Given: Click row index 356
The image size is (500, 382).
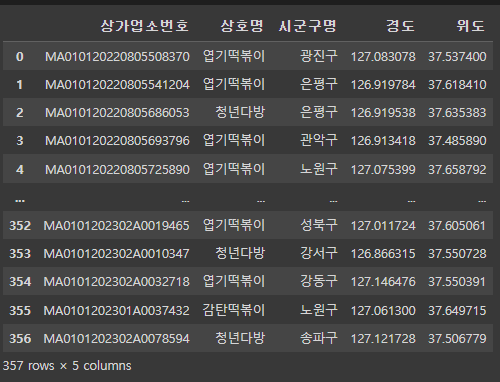Looking at the screenshot, I should click(20, 339).
